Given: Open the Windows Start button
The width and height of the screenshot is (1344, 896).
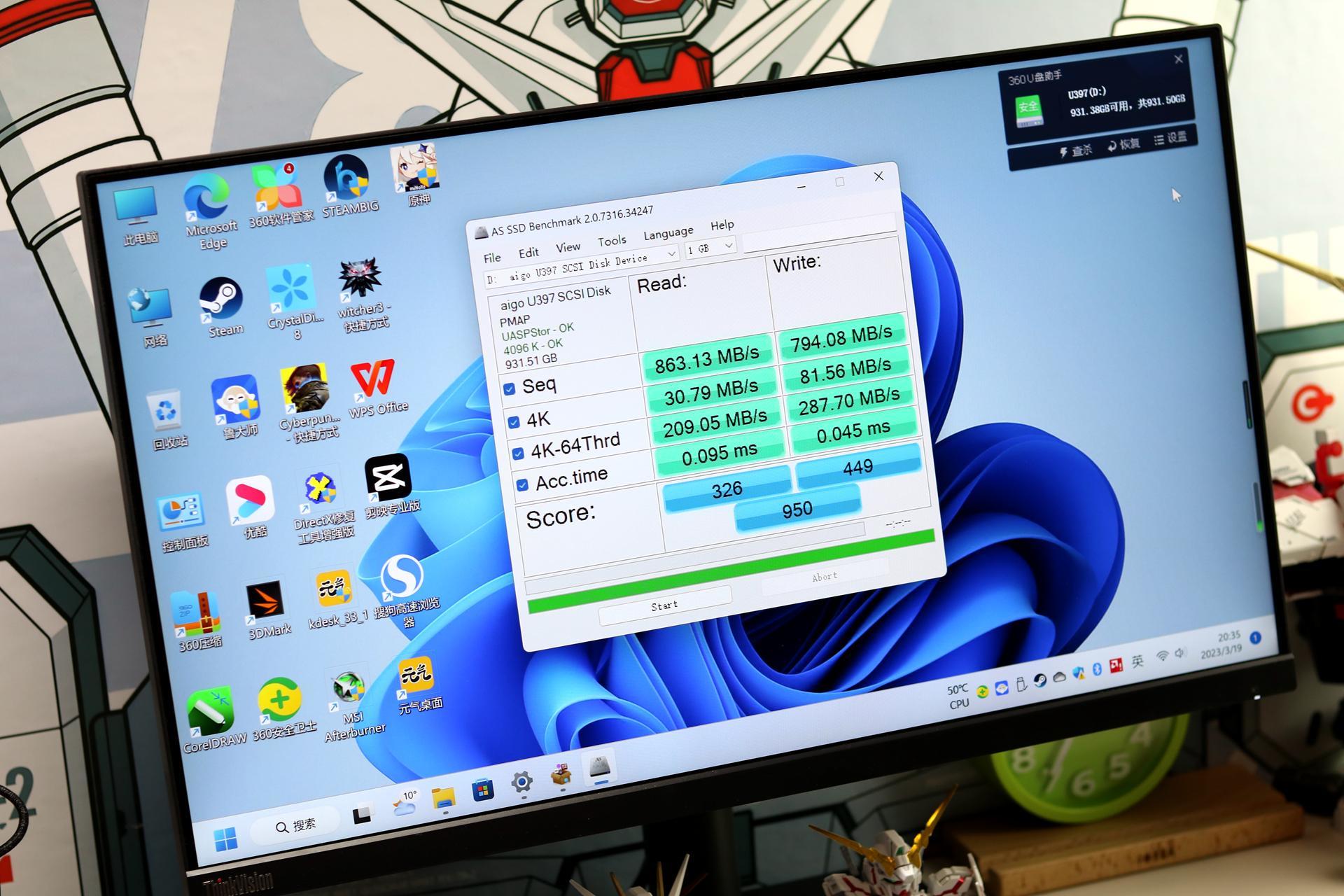Looking at the screenshot, I should [225, 839].
